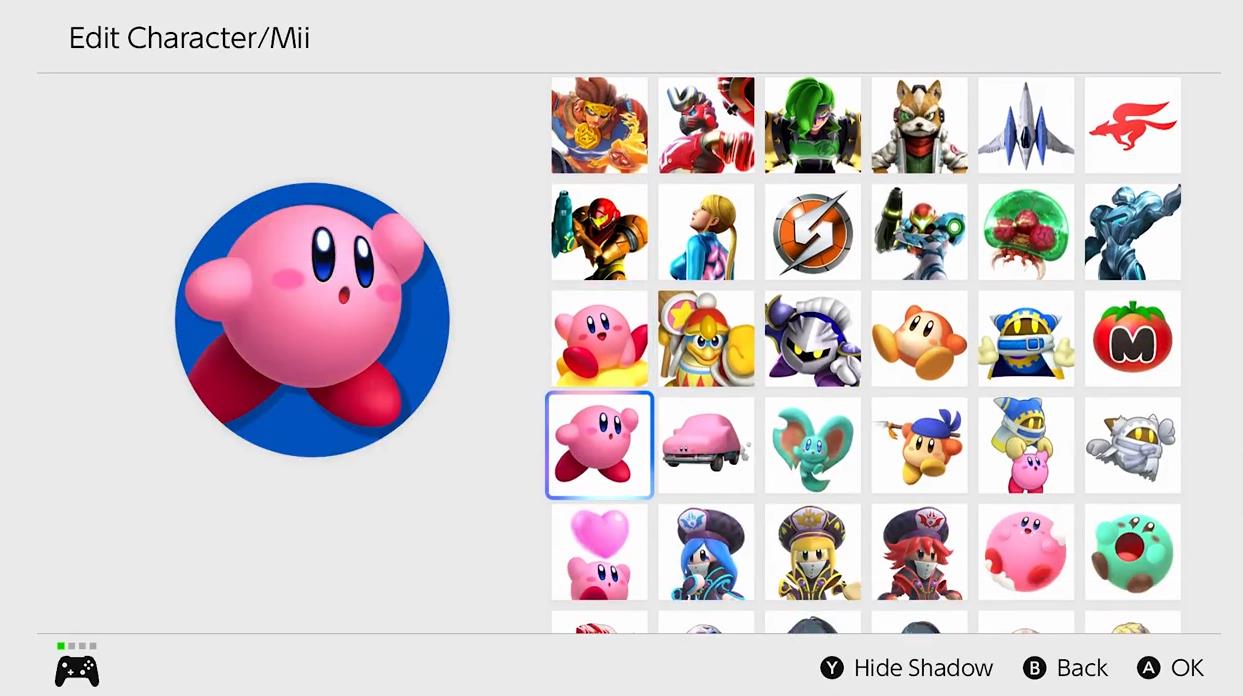Select the Fox McCloud character icon
The height and width of the screenshot is (696, 1243).
click(919, 125)
